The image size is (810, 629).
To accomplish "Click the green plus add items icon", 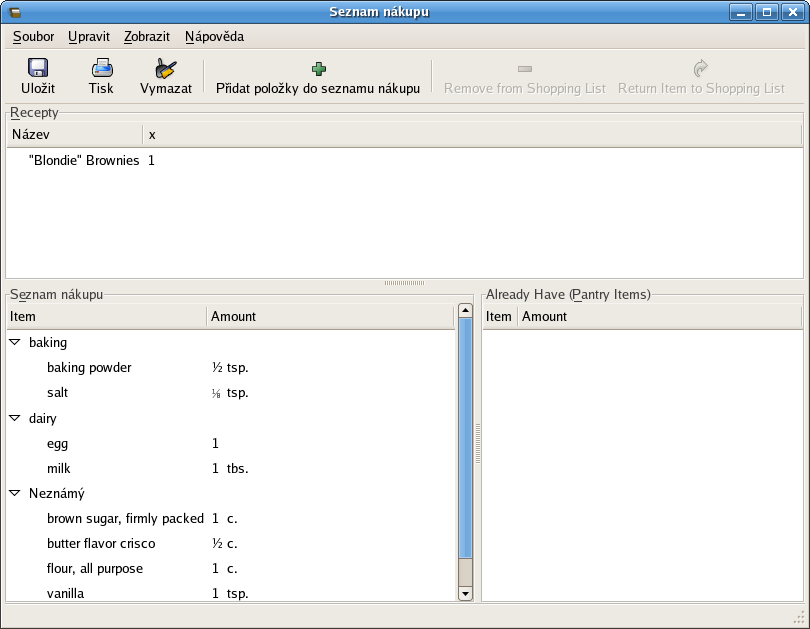I will click(318, 69).
